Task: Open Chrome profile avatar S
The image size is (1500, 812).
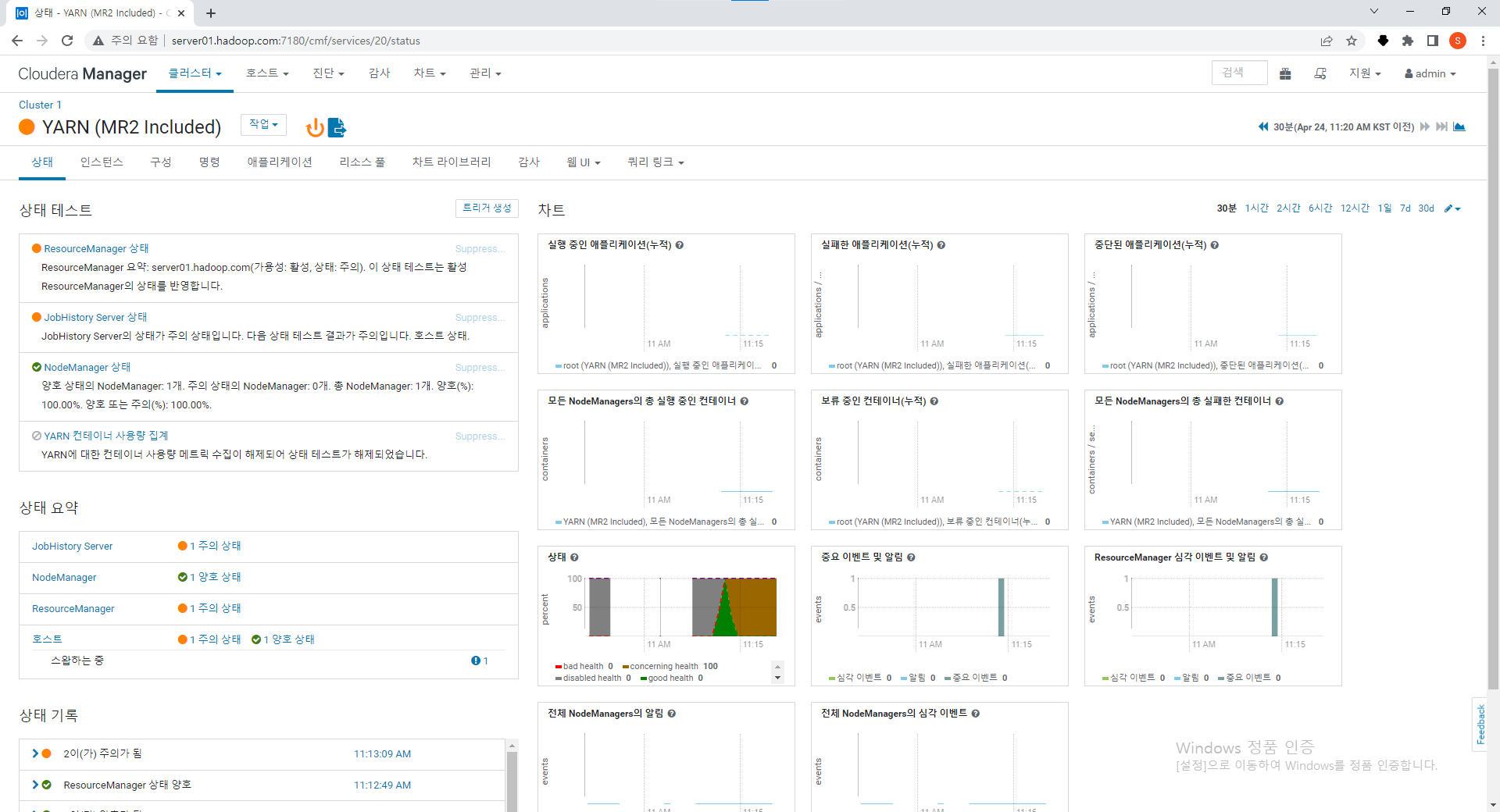Action: tap(1458, 41)
